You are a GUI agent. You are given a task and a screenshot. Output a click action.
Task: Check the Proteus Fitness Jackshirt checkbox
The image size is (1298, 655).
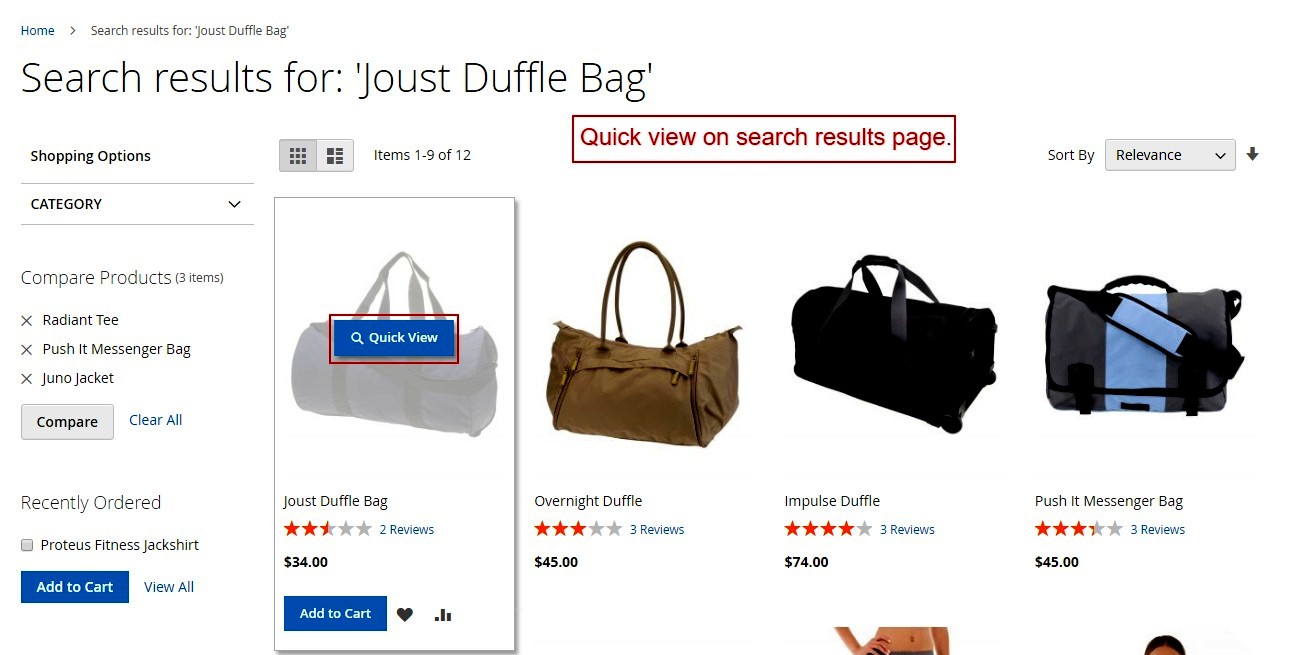pos(27,545)
